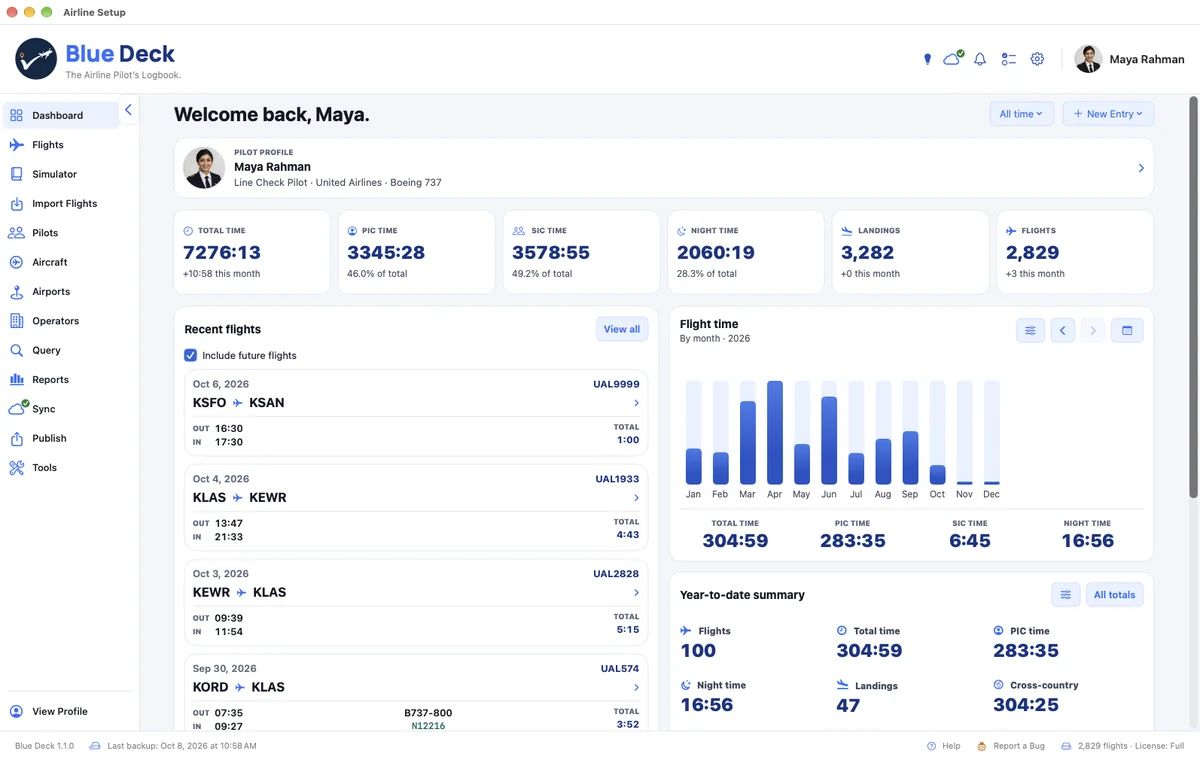Image resolution: width=1200 pixels, height=760 pixels.
Task: Open the UAL9999 KSFO to KSAN flight chevron
Action: pos(636,403)
